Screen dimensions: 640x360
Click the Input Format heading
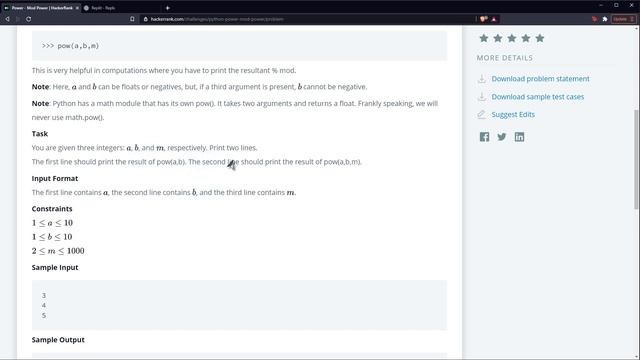[x=55, y=178]
